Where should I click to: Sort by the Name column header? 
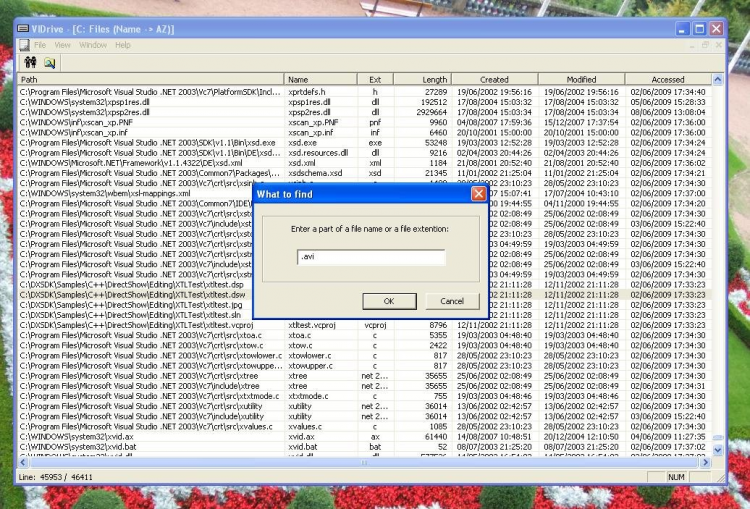point(320,79)
